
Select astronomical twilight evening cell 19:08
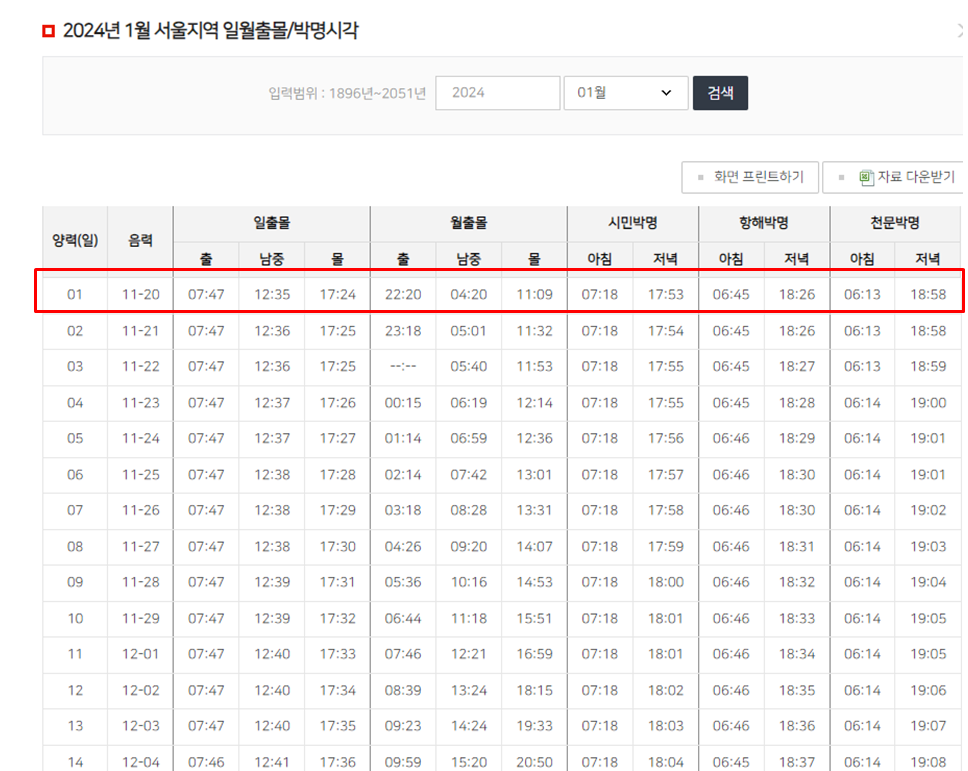928,762
